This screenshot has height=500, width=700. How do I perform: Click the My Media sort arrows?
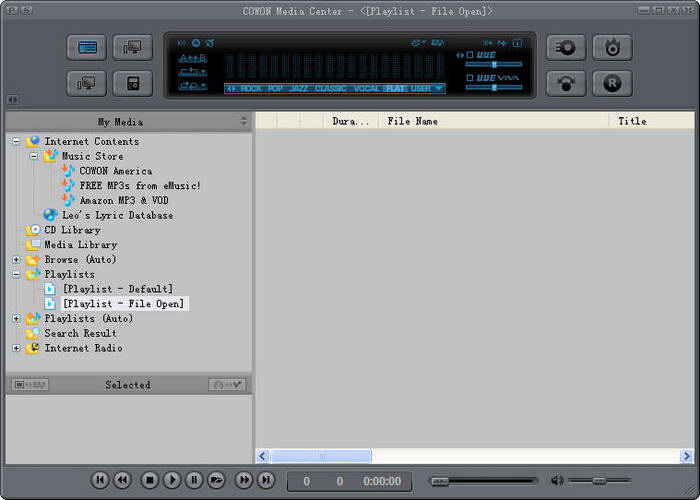(244, 121)
